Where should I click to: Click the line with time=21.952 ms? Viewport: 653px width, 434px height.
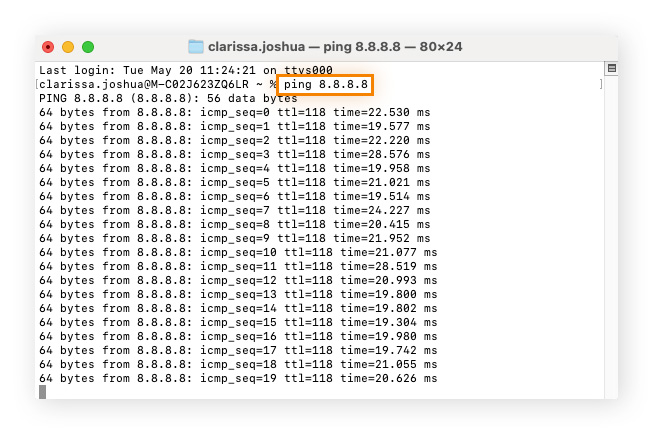(234, 238)
